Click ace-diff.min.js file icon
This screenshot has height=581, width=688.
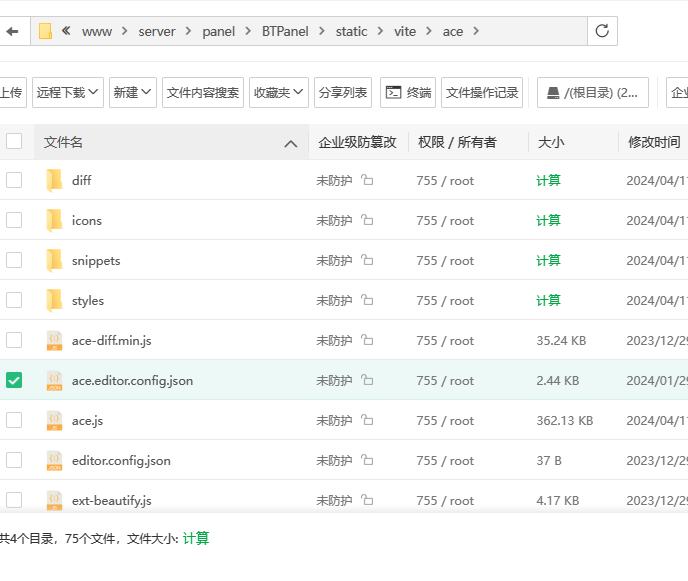[54, 341]
